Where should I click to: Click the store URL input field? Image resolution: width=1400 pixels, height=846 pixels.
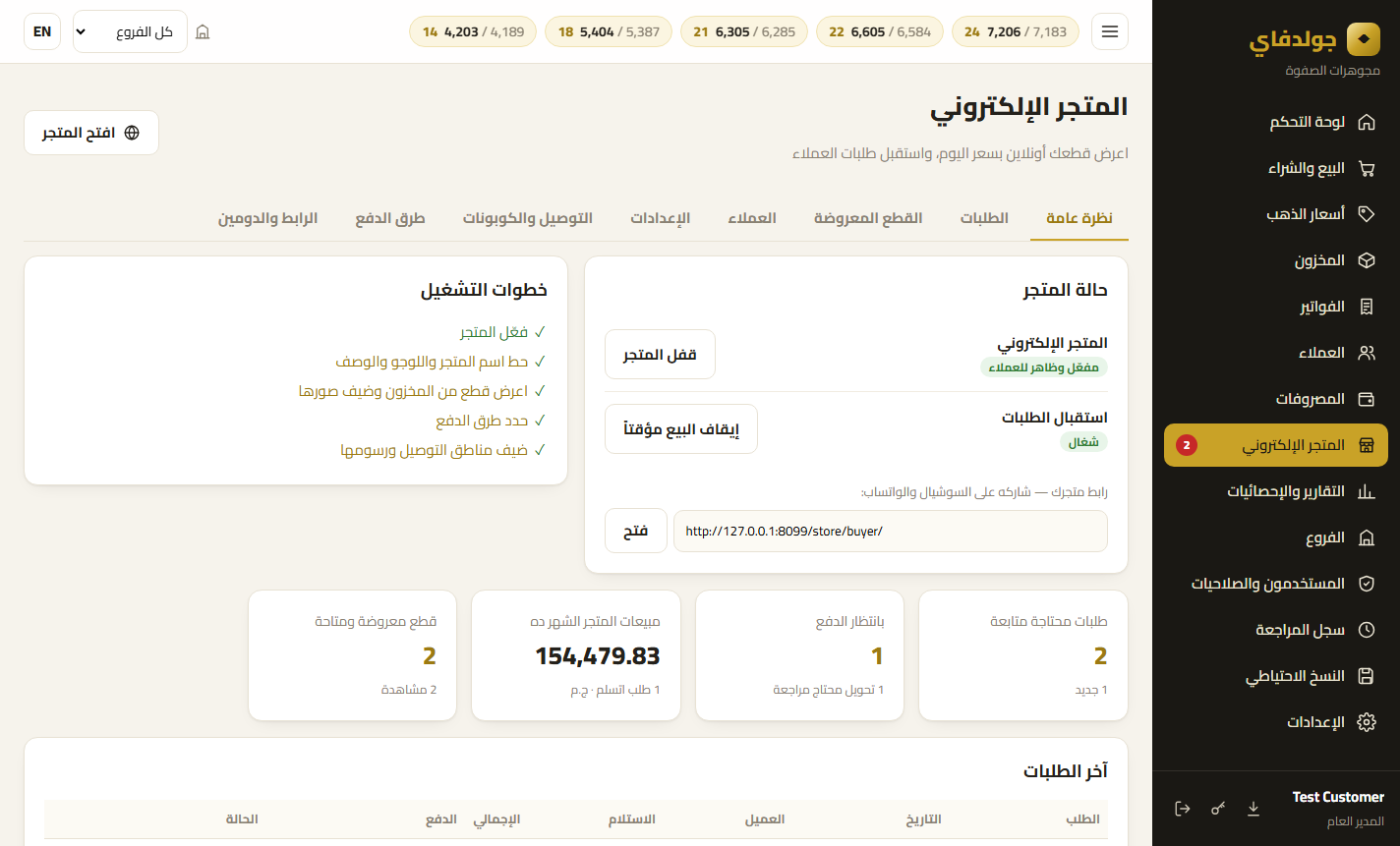[891, 531]
